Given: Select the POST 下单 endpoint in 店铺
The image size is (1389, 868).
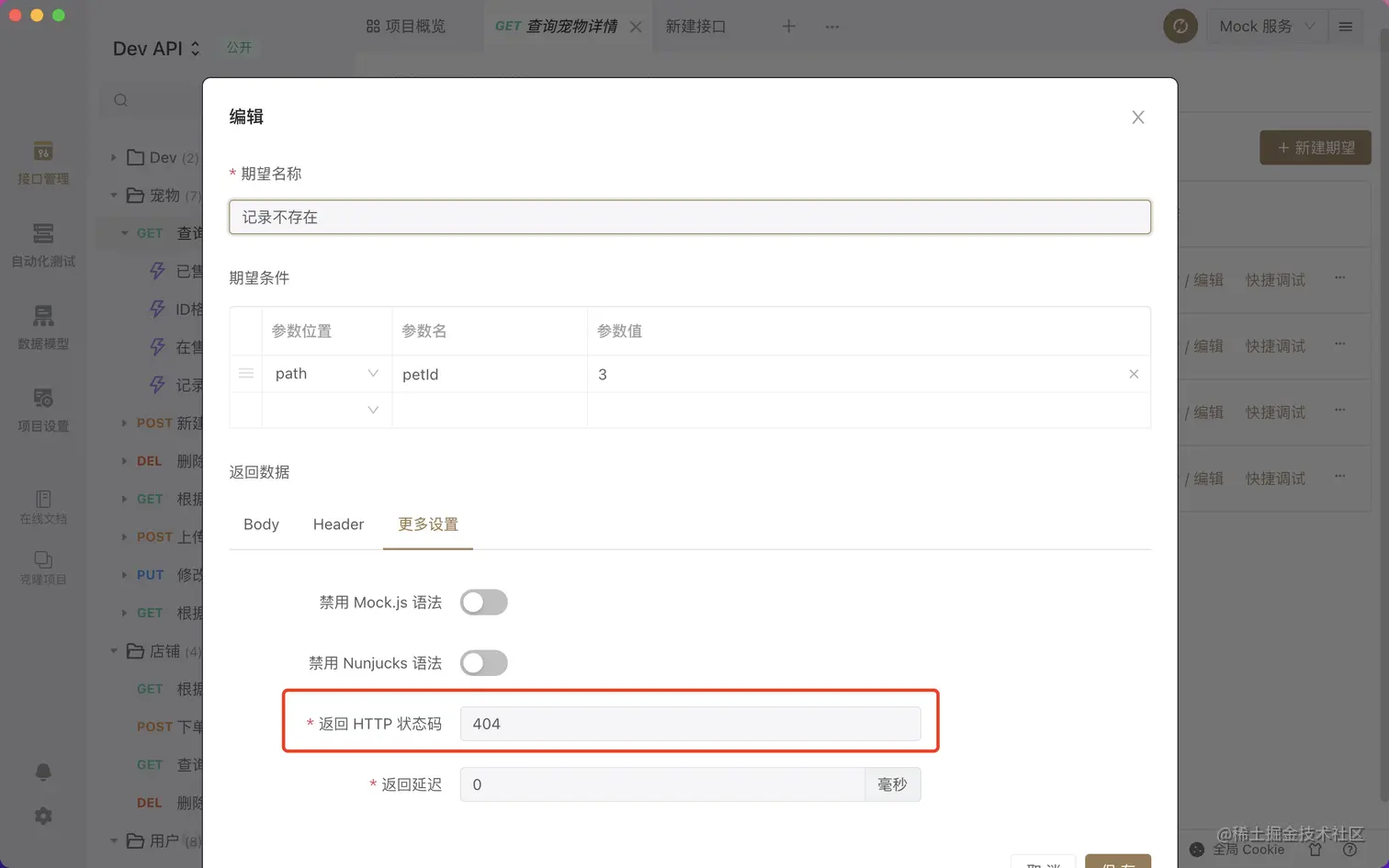Looking at the screenshot, I should (x=169, y=727).
